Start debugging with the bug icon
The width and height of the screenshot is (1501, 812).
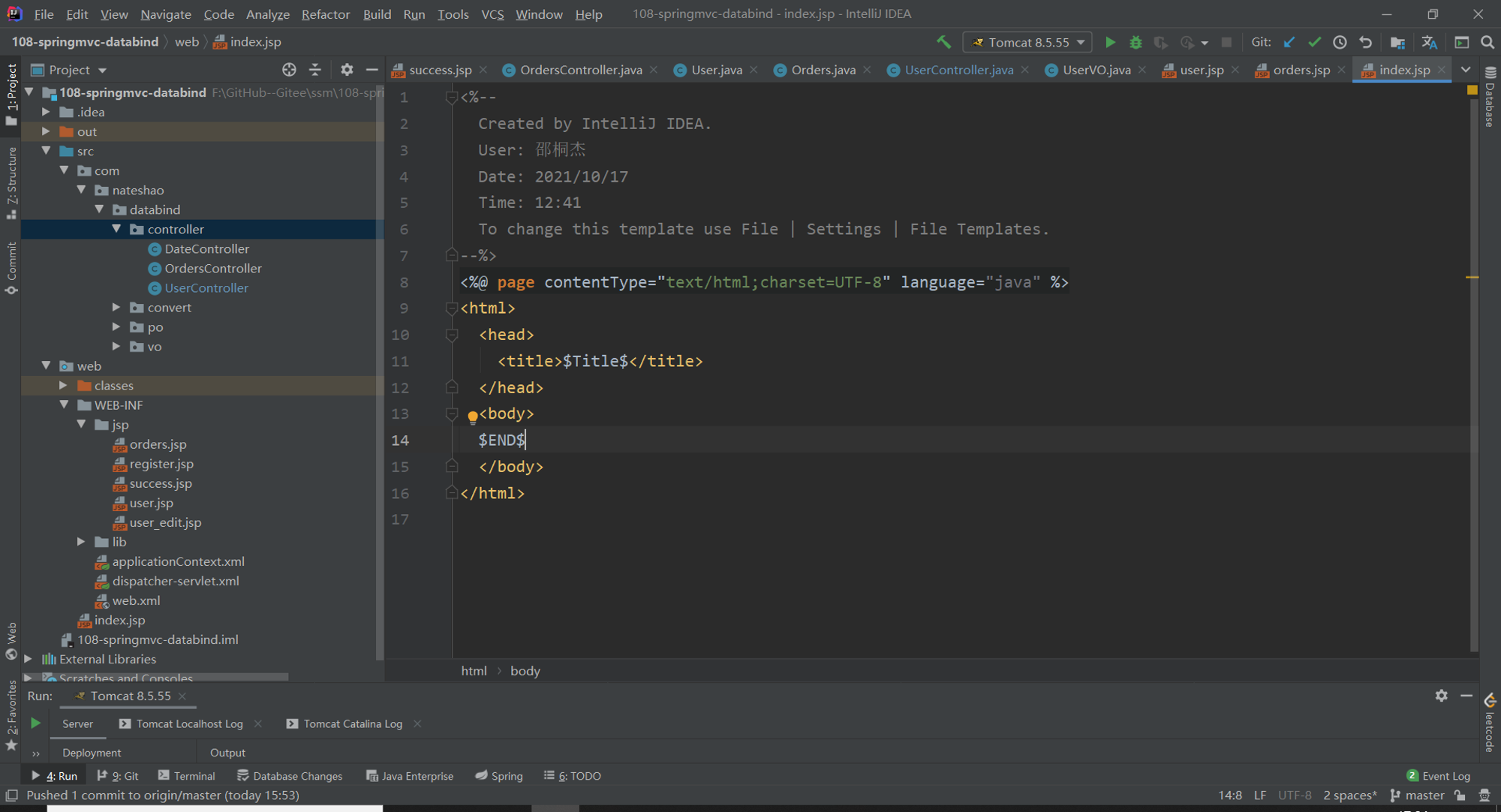[x=1136, y=42]
